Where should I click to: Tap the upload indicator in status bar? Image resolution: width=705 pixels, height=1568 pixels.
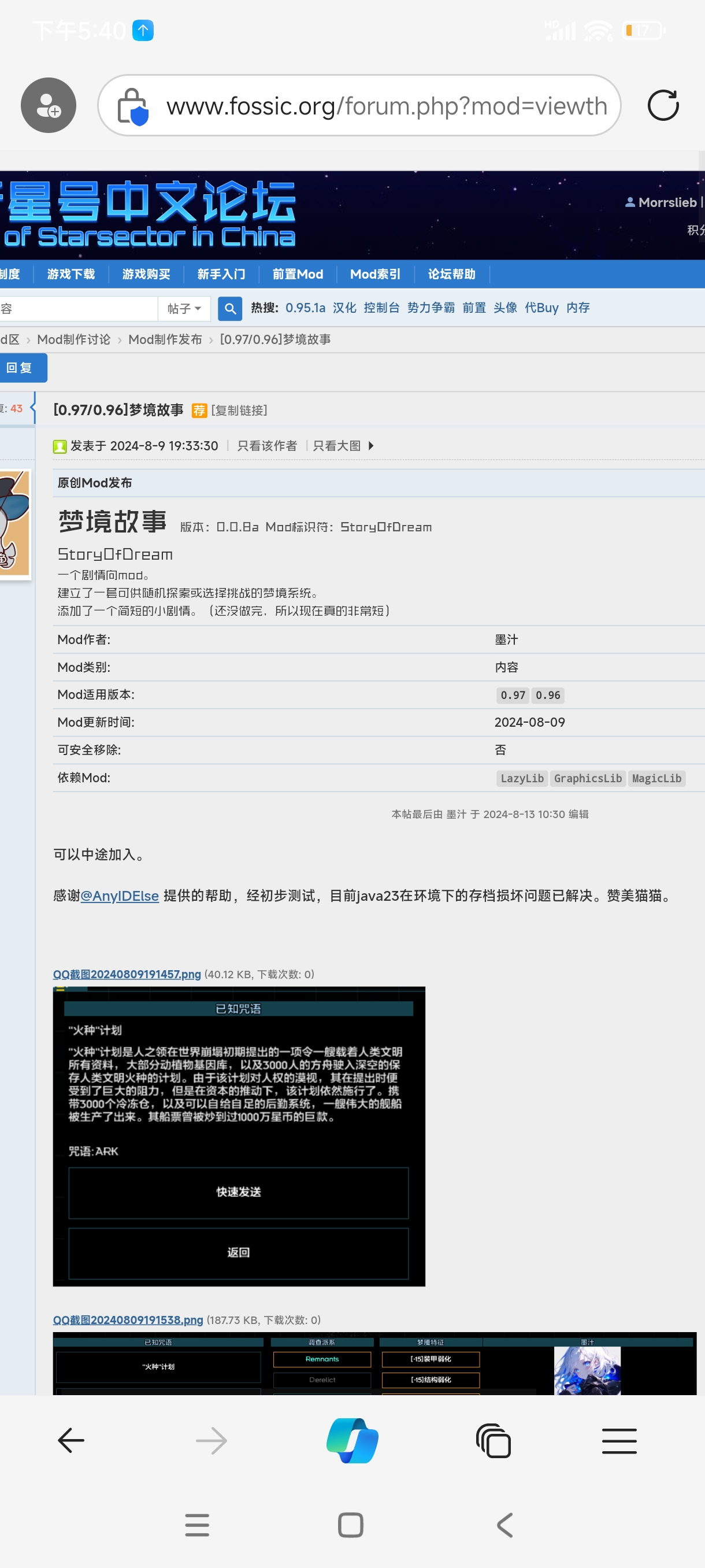[x=143, y=30]
